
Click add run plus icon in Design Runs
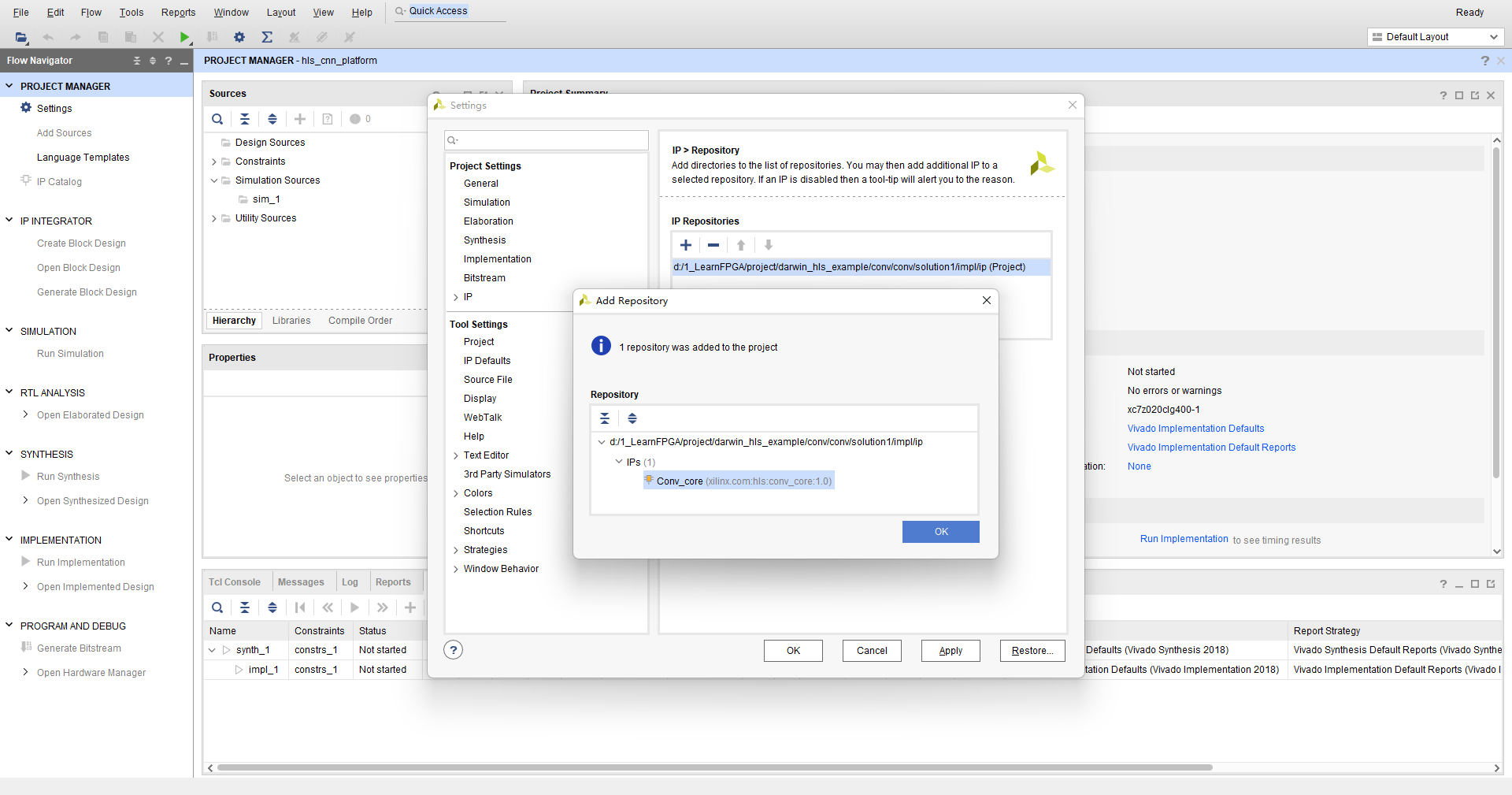pos(410,607)
